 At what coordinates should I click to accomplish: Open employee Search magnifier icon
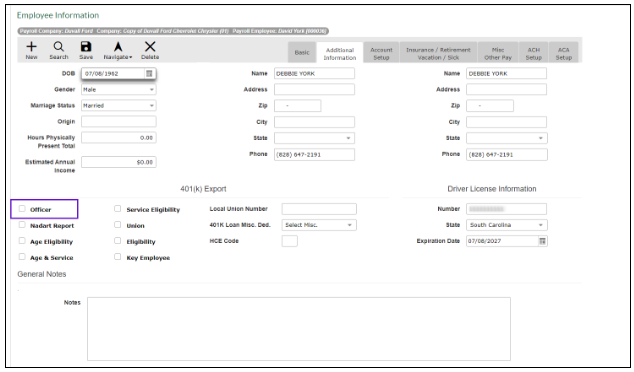coord(59,46)
